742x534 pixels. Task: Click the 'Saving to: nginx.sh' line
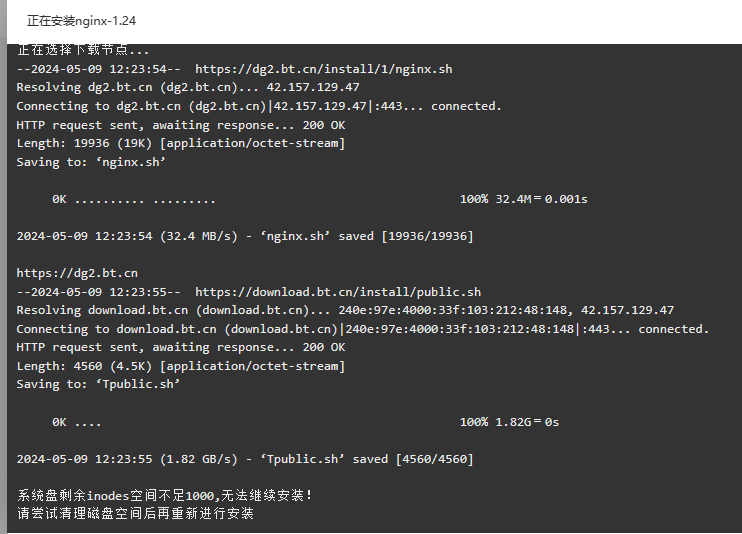[x=91, y=162]
